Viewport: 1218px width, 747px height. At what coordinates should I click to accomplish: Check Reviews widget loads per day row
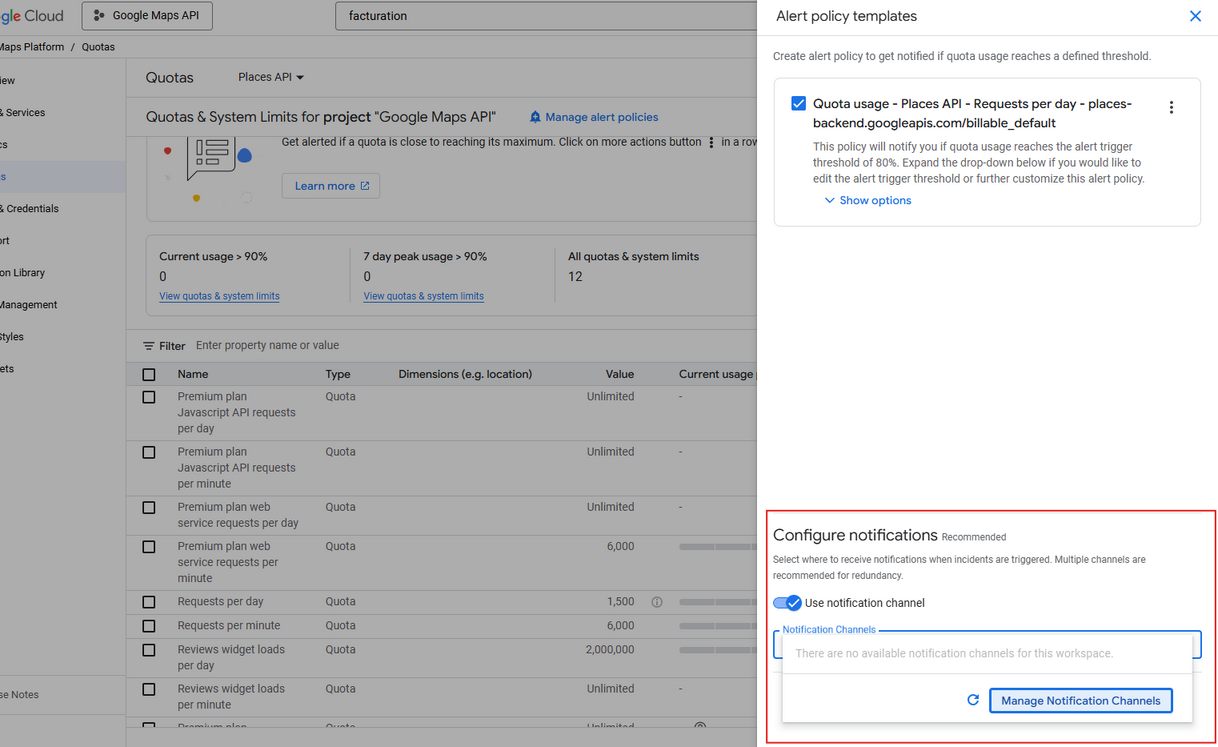click(149, 650)
